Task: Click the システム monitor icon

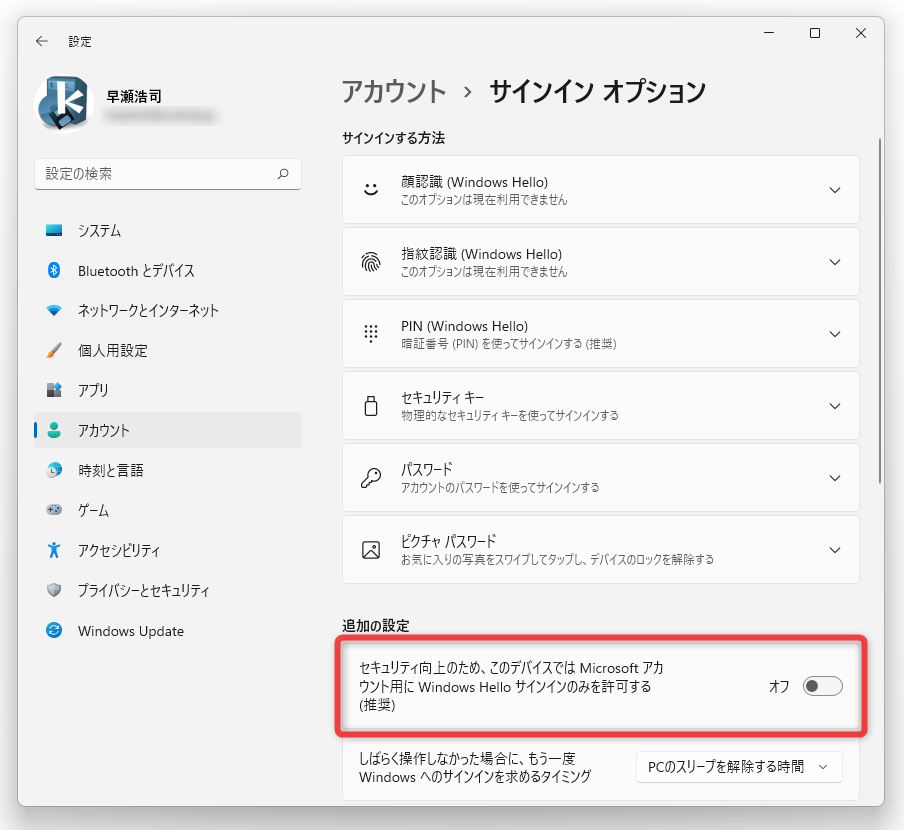Action: pos(54,231)
